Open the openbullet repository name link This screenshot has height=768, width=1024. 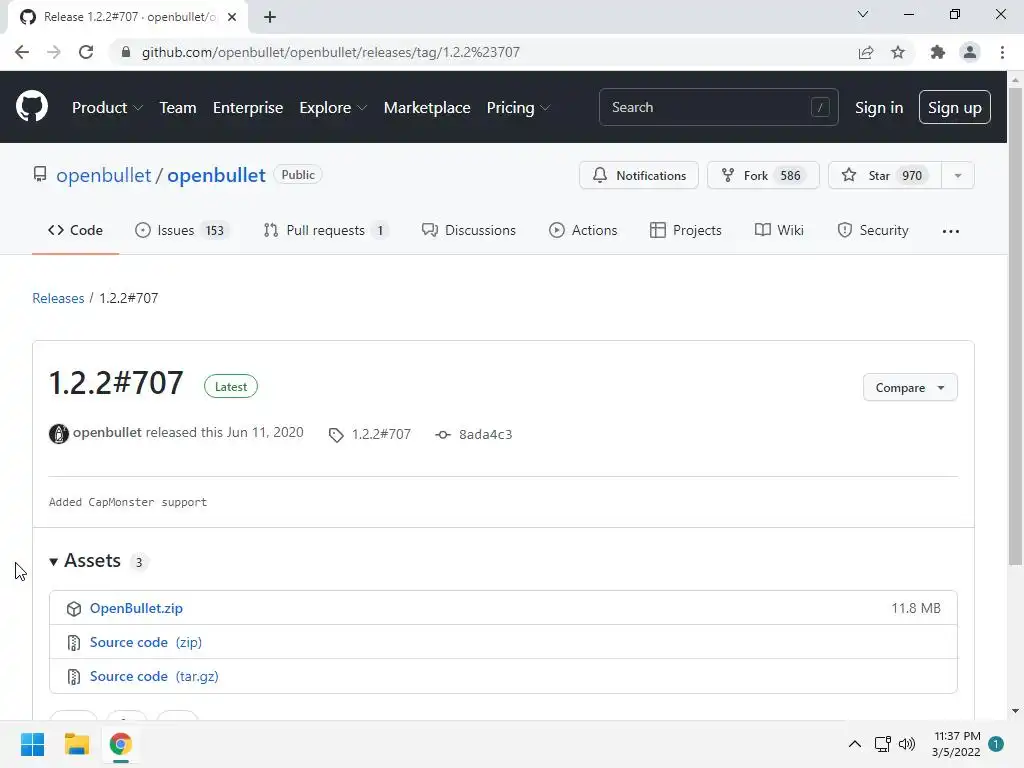[216, 175]
